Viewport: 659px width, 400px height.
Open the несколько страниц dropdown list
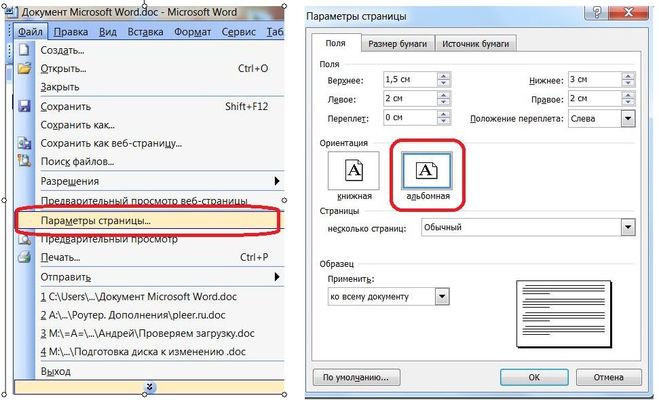pos(627,229)
